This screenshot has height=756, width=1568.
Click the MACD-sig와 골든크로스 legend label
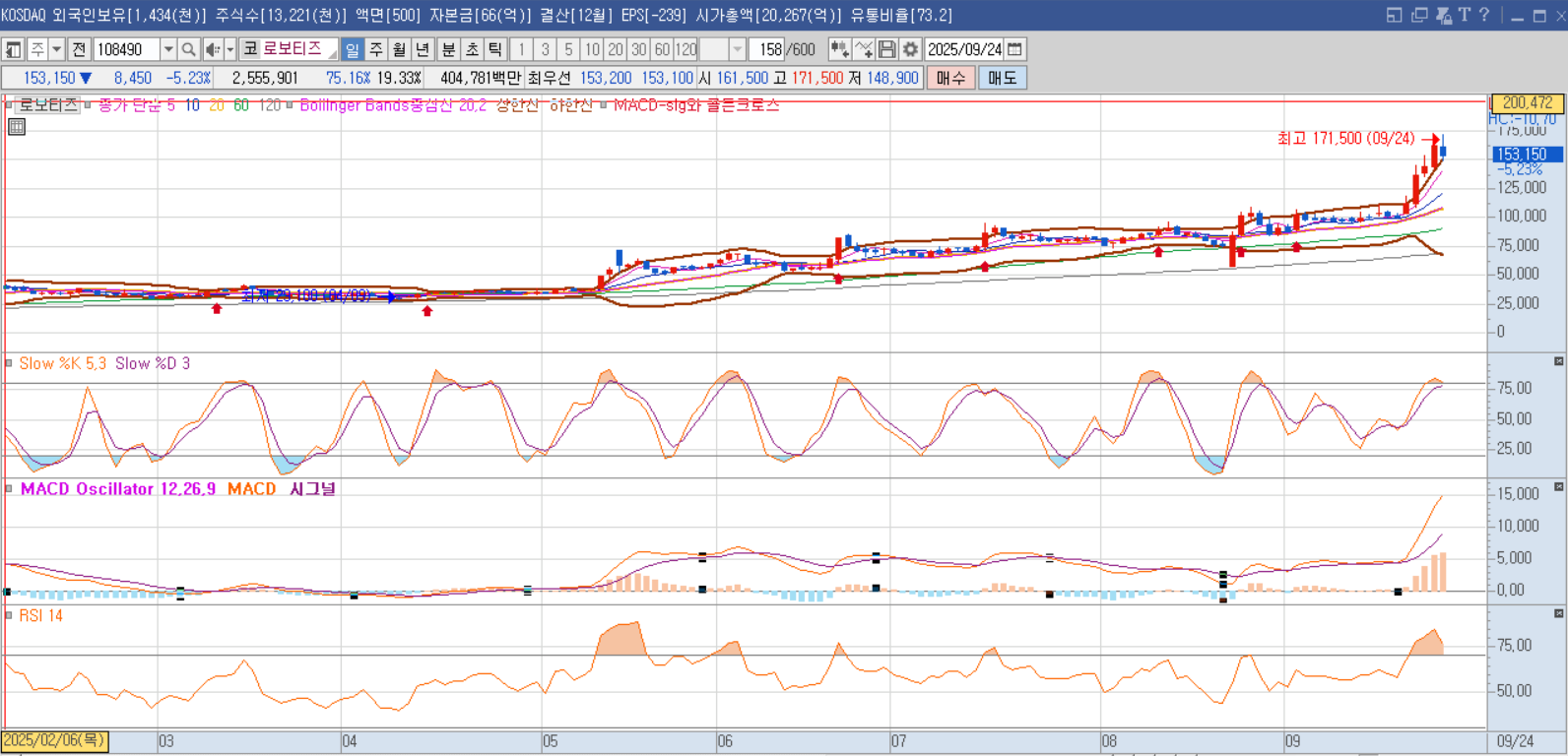(696, 104)
